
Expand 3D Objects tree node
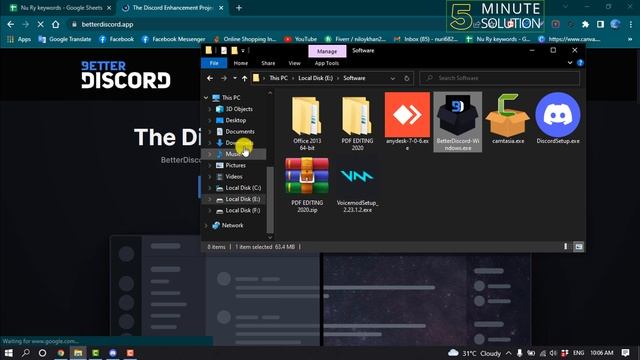(x=210, y=109)
